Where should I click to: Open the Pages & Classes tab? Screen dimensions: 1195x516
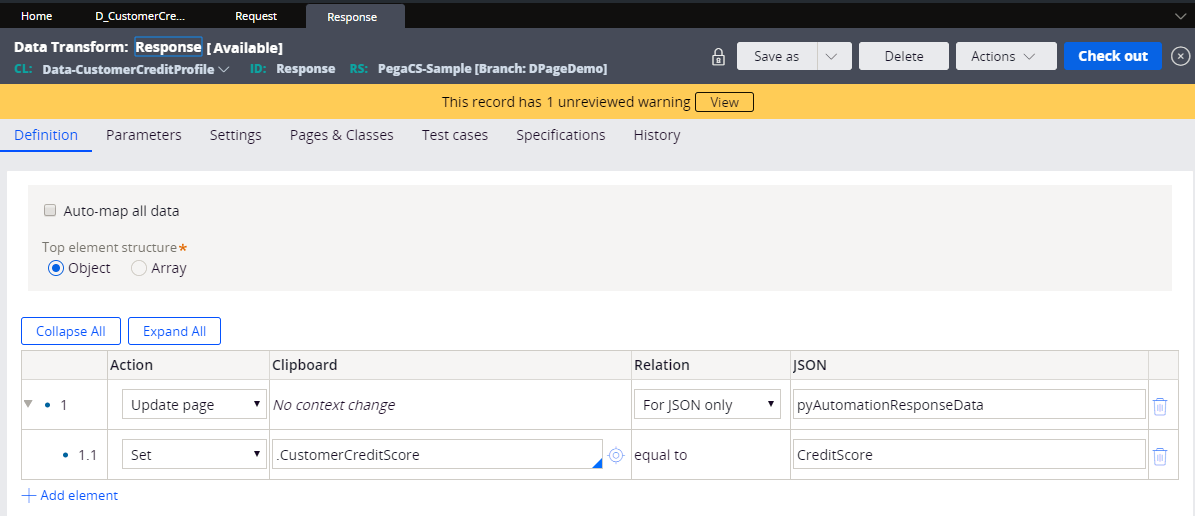click(x=341, y=135)
